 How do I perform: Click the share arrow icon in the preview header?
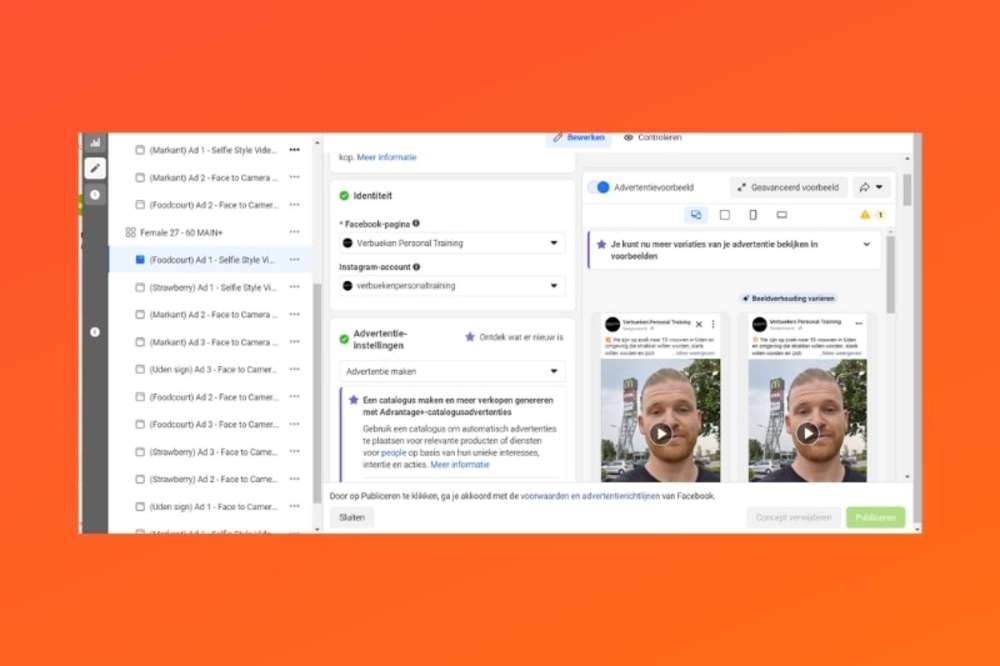(864, 187)
